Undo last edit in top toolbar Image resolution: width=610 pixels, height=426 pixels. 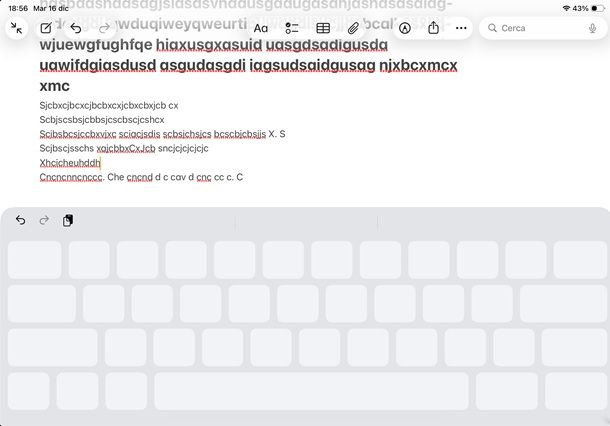[76, 28]
